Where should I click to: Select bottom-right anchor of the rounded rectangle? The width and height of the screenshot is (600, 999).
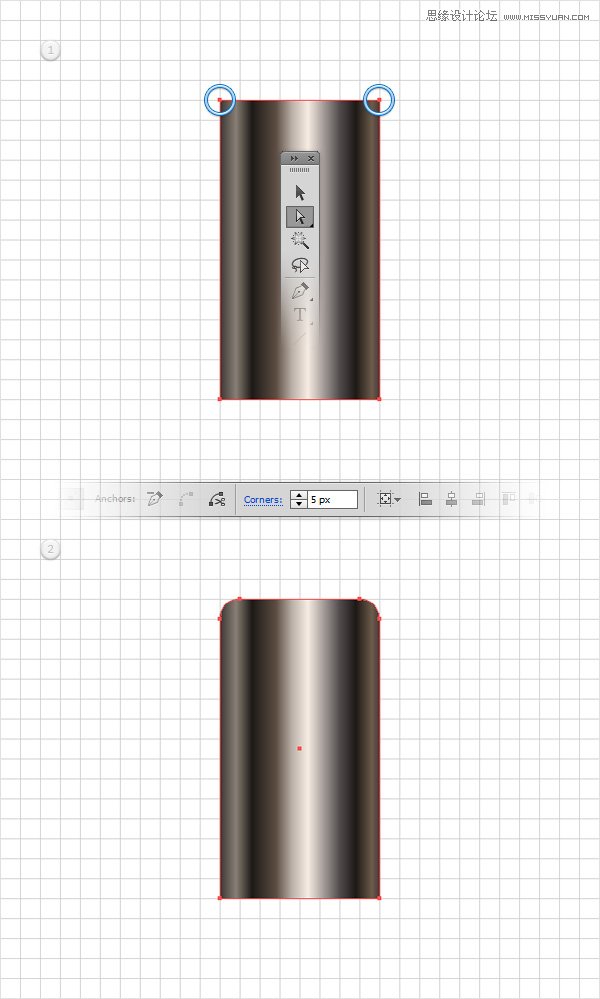point(379,898)
